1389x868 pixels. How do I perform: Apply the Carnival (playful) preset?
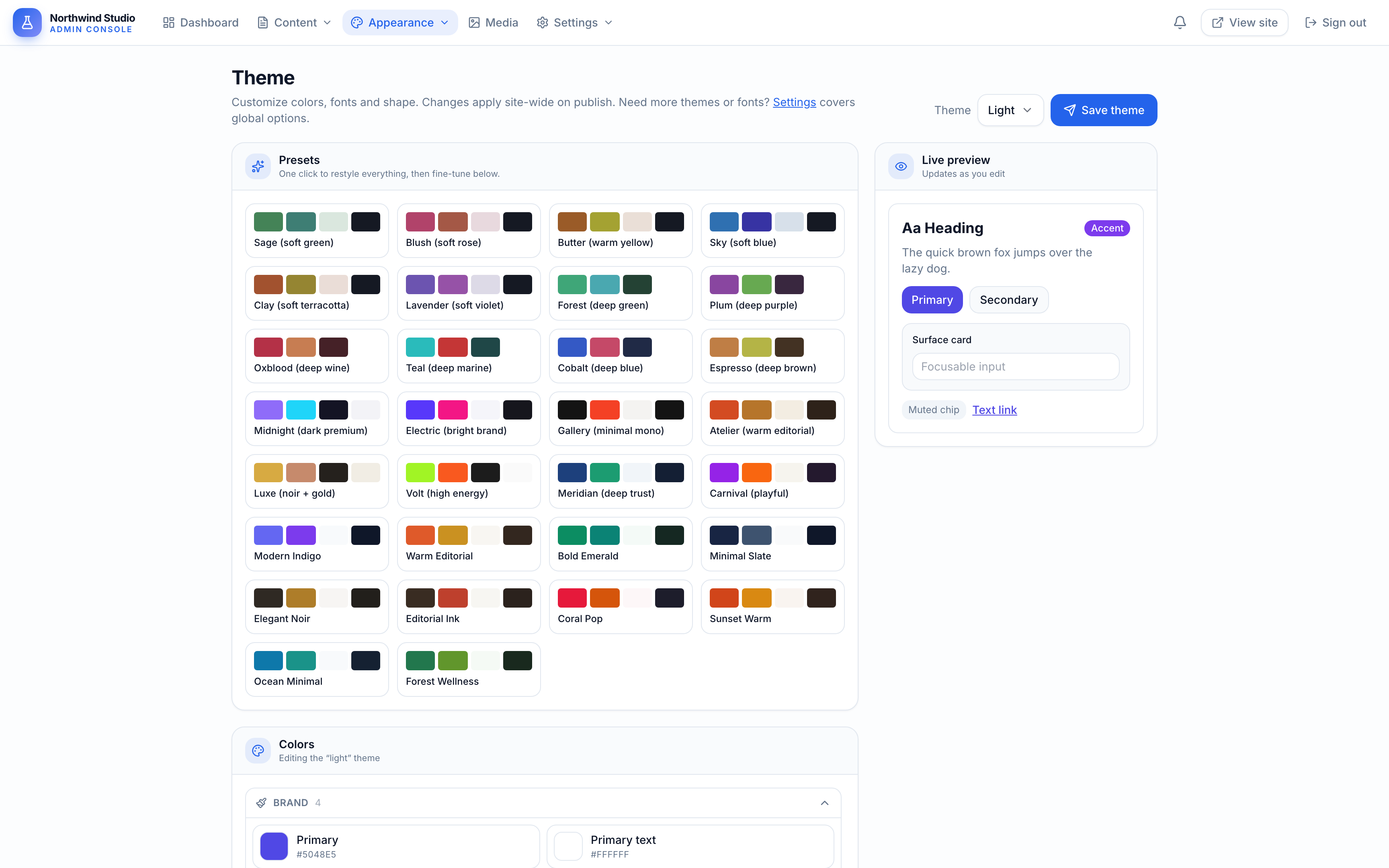click(x=772, y=481)
